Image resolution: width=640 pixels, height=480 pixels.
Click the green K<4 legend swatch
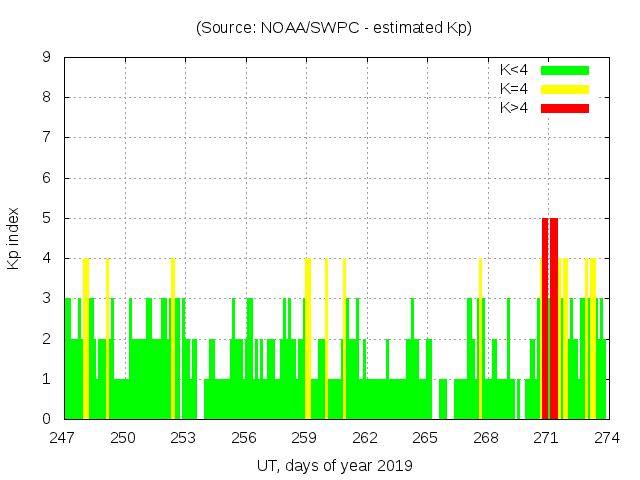point(565,70)
